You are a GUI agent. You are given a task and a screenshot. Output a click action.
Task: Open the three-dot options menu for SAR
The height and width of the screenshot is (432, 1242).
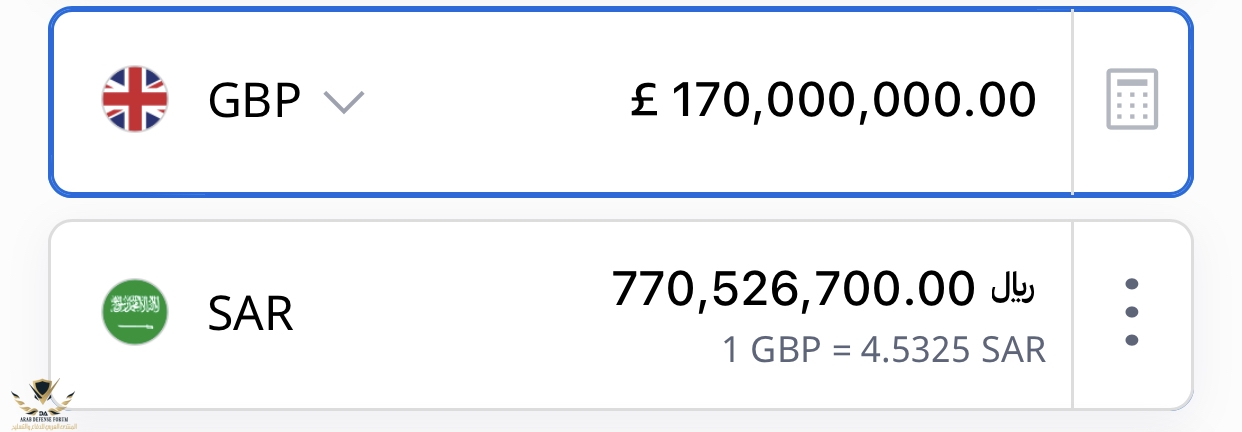click(1132, 312)
